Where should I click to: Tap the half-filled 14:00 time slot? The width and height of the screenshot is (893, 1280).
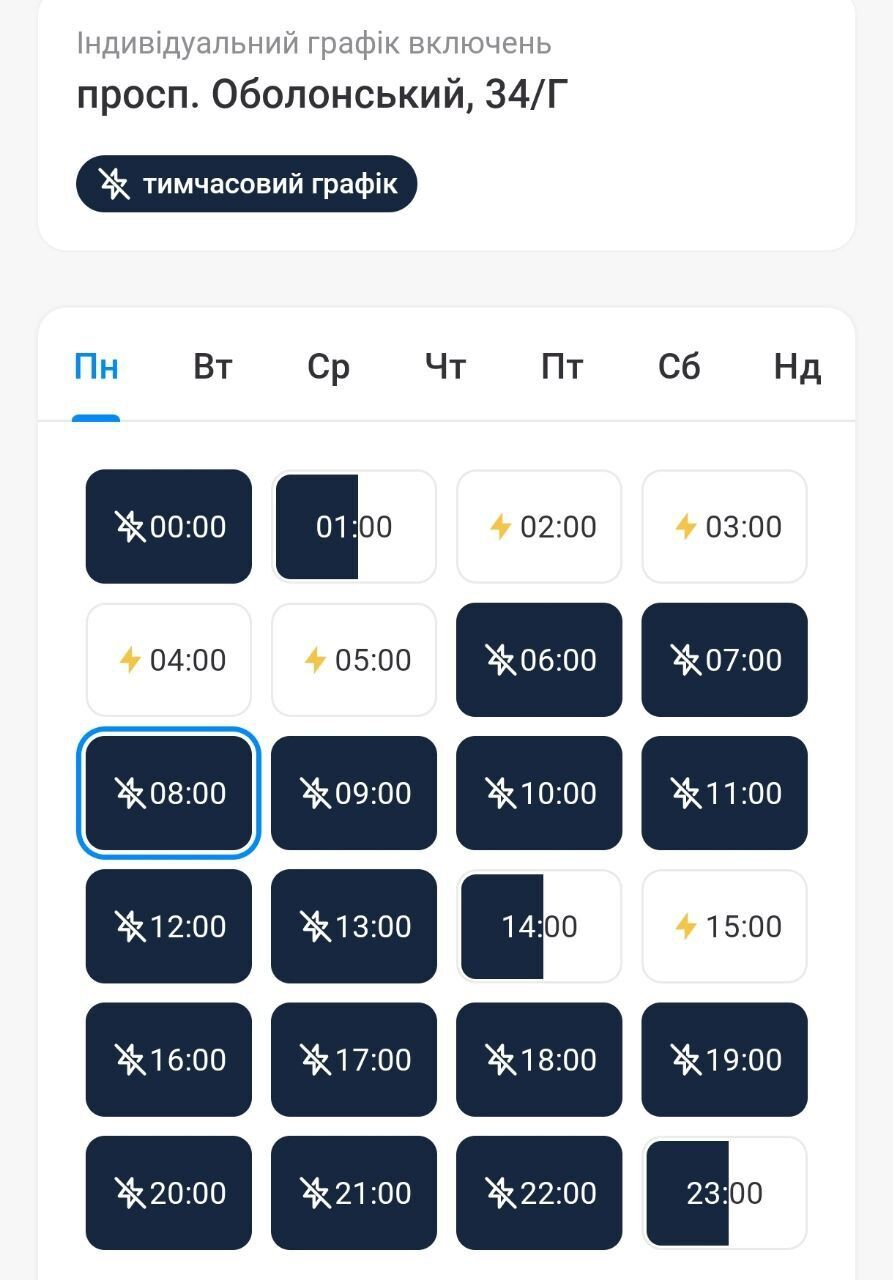point(539,927)
